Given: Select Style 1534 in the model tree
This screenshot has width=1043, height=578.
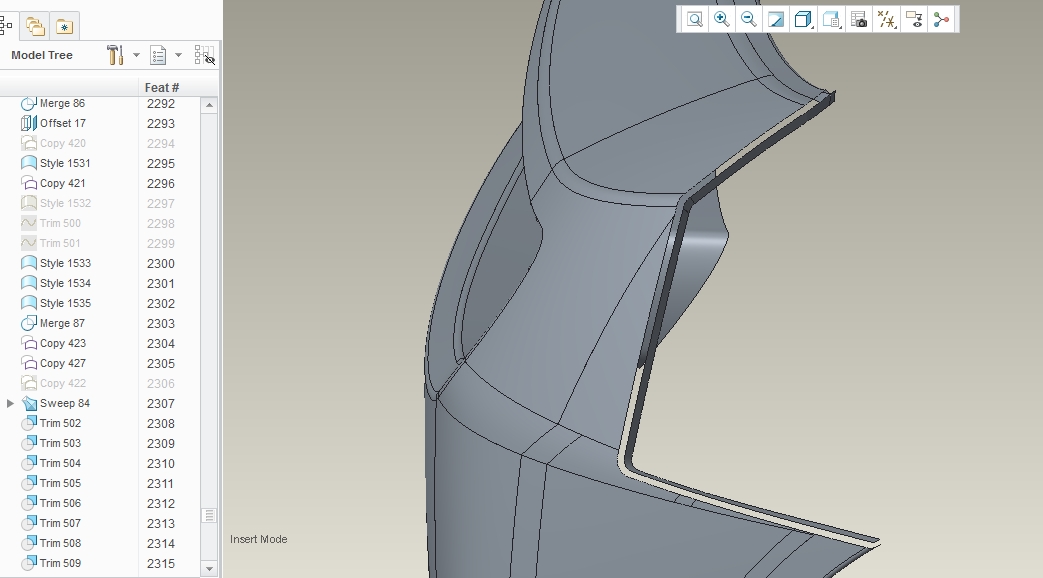Looking at the screenshot, I should [65, 283].
